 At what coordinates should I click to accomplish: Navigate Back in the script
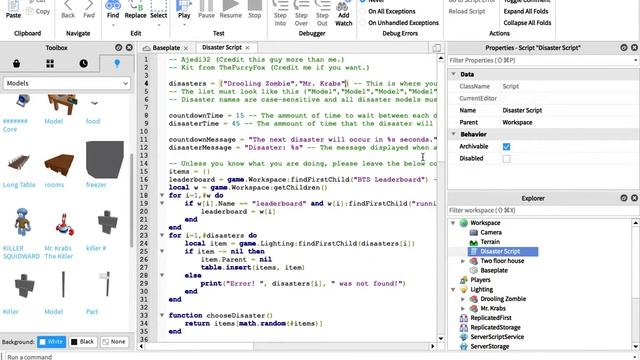coord(68,10)
